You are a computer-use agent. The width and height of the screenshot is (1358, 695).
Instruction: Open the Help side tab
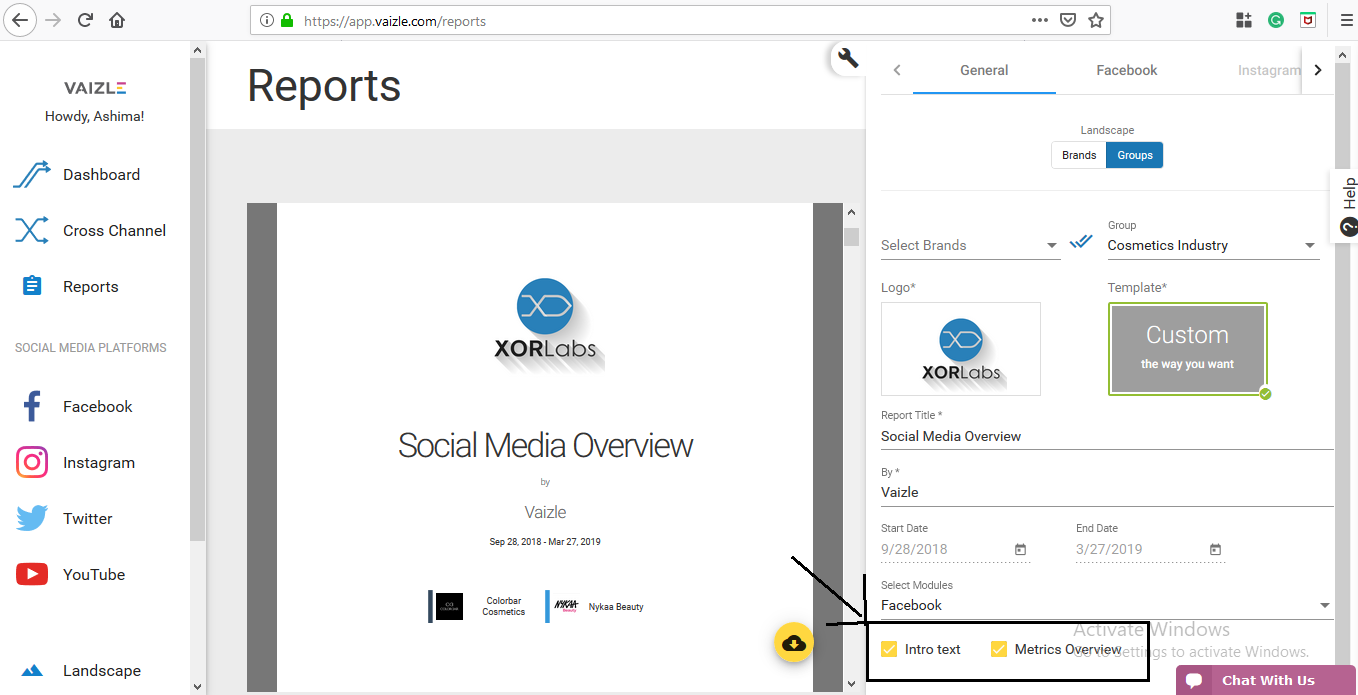coord(1346,206)
